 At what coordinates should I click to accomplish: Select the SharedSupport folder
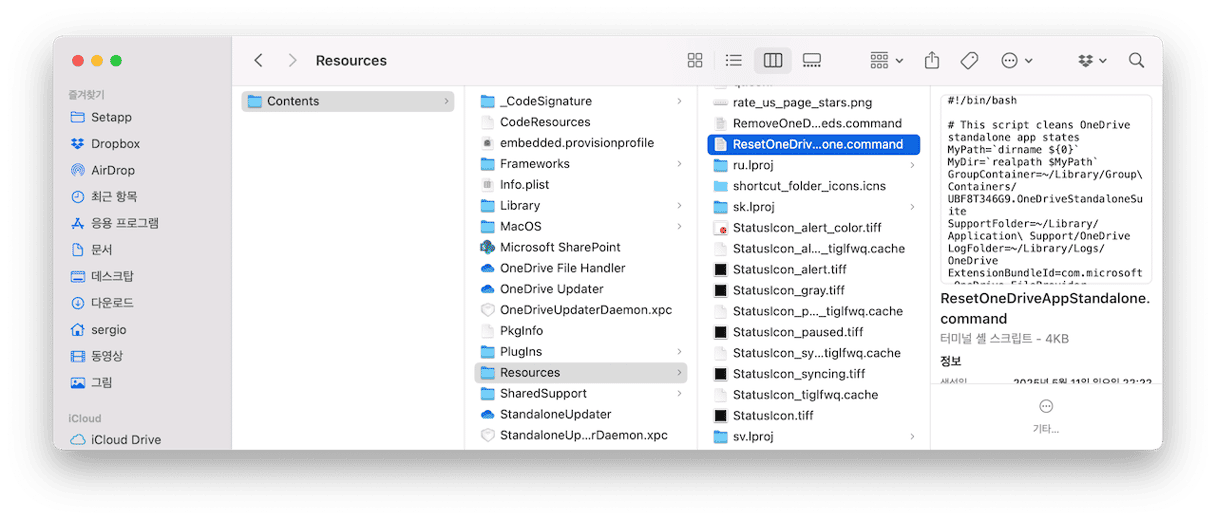click(x=580, y=394)
